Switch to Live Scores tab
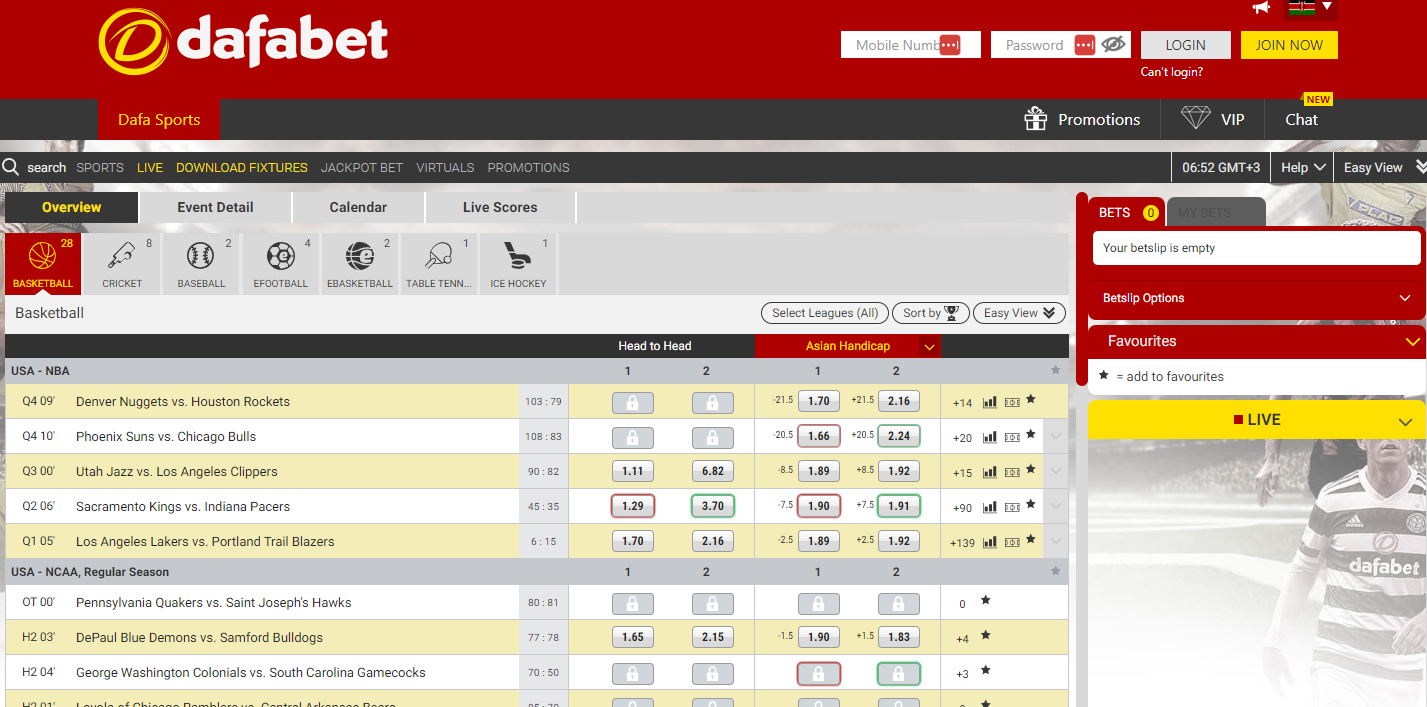 coord(500,207)
